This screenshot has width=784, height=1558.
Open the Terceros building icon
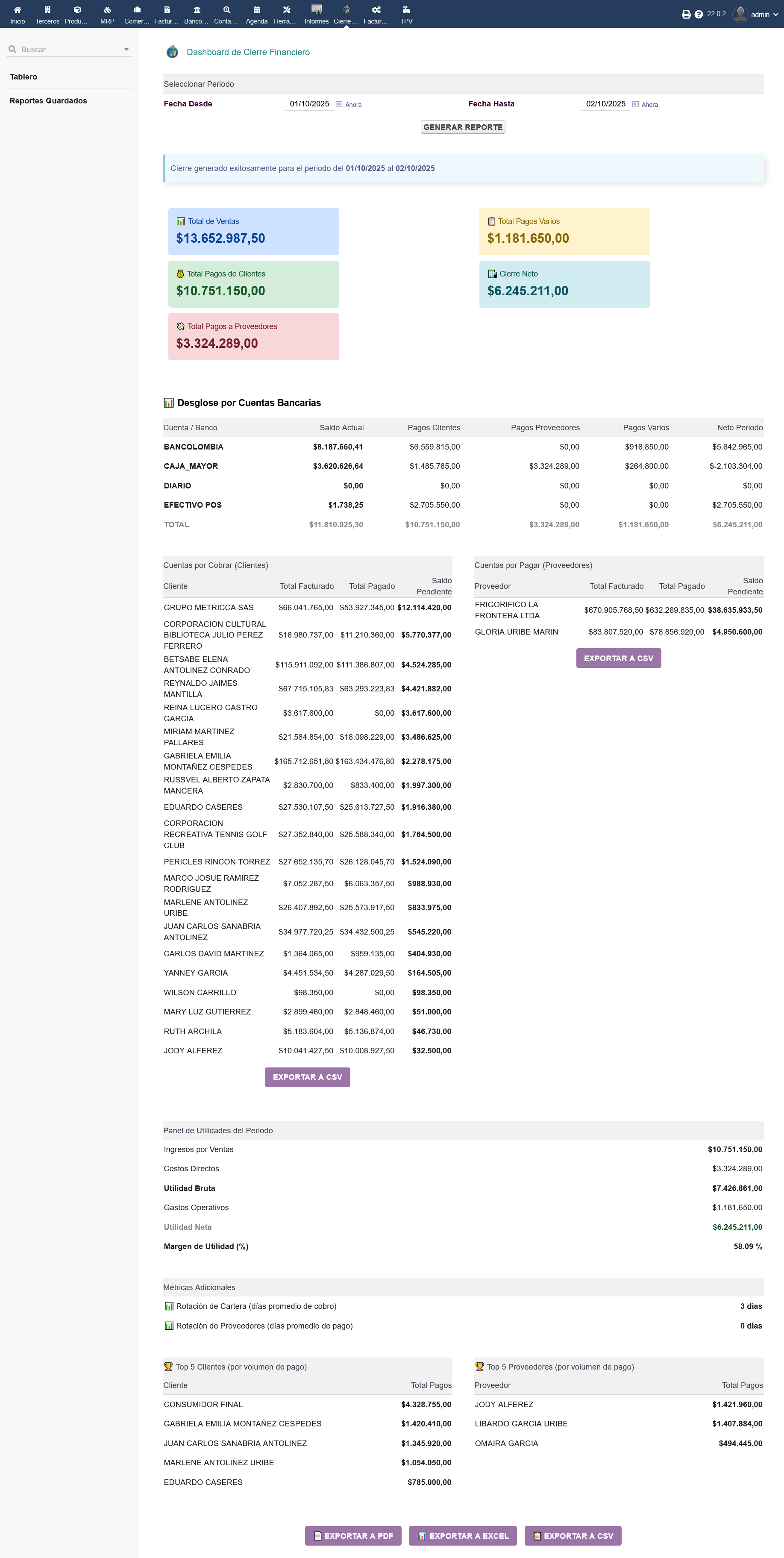coord(47,10)
